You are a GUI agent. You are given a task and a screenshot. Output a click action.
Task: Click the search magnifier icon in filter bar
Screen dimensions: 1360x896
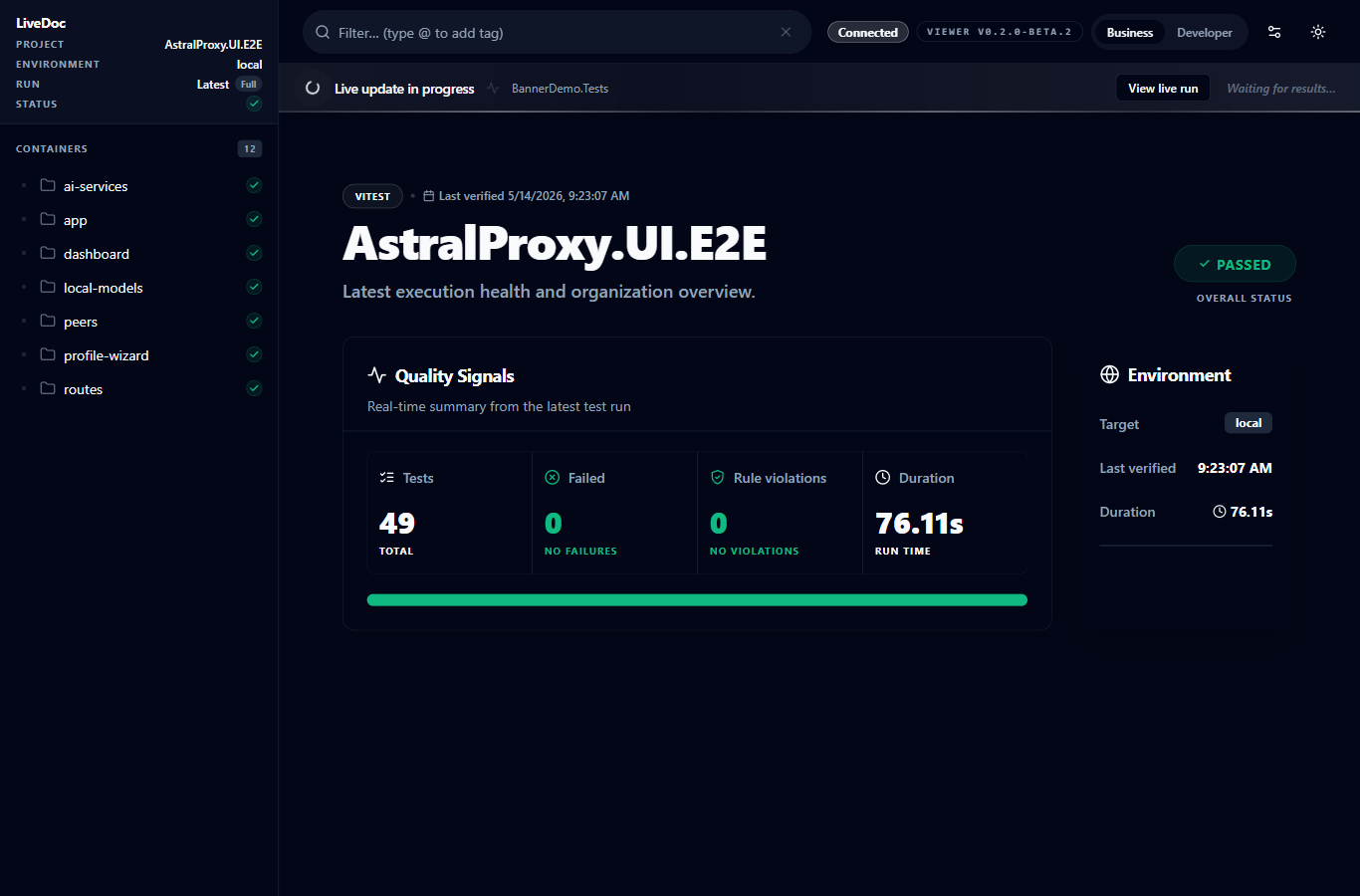323,33
